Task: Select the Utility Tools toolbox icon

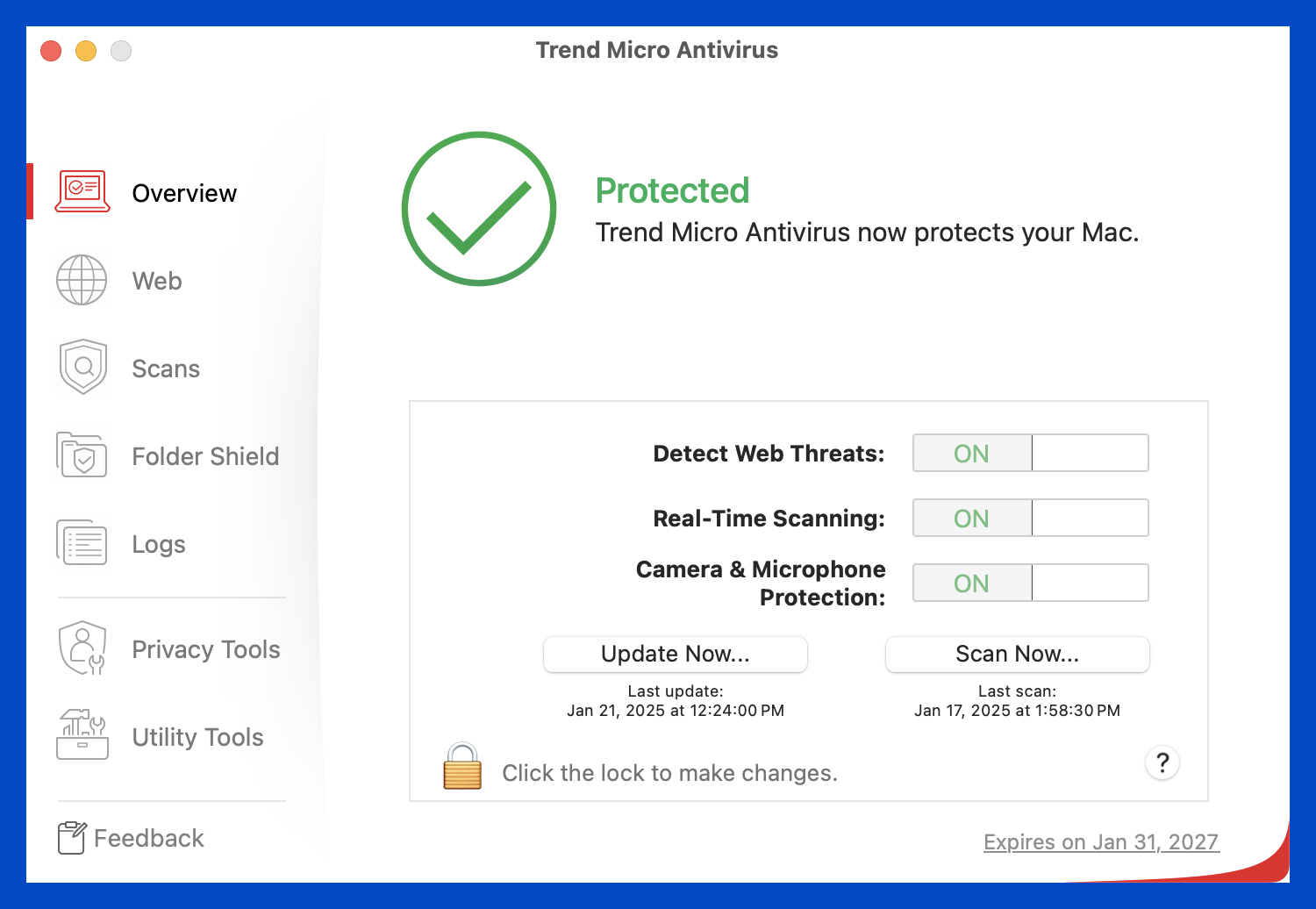Action: pos(82,735)
